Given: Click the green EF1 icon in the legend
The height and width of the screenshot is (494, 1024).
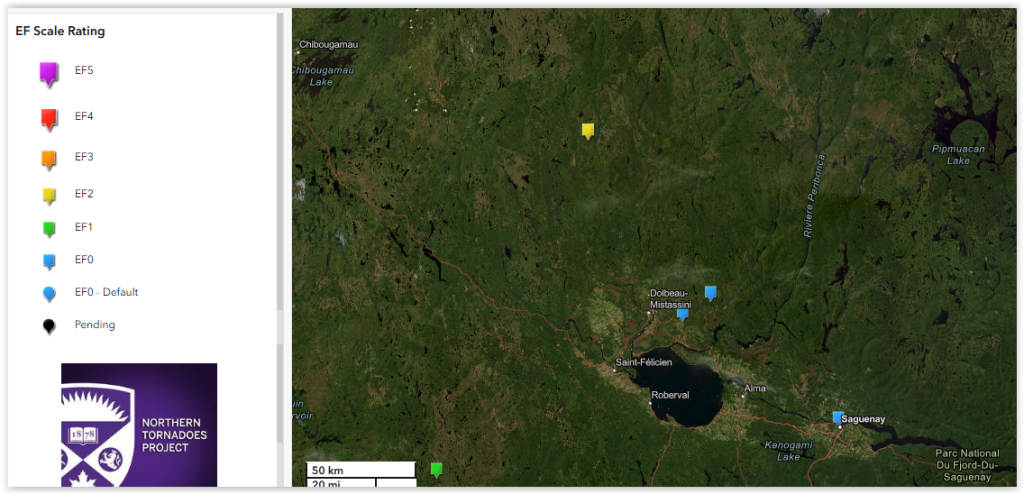Looking at the screenshot, I should coord(48,229).
